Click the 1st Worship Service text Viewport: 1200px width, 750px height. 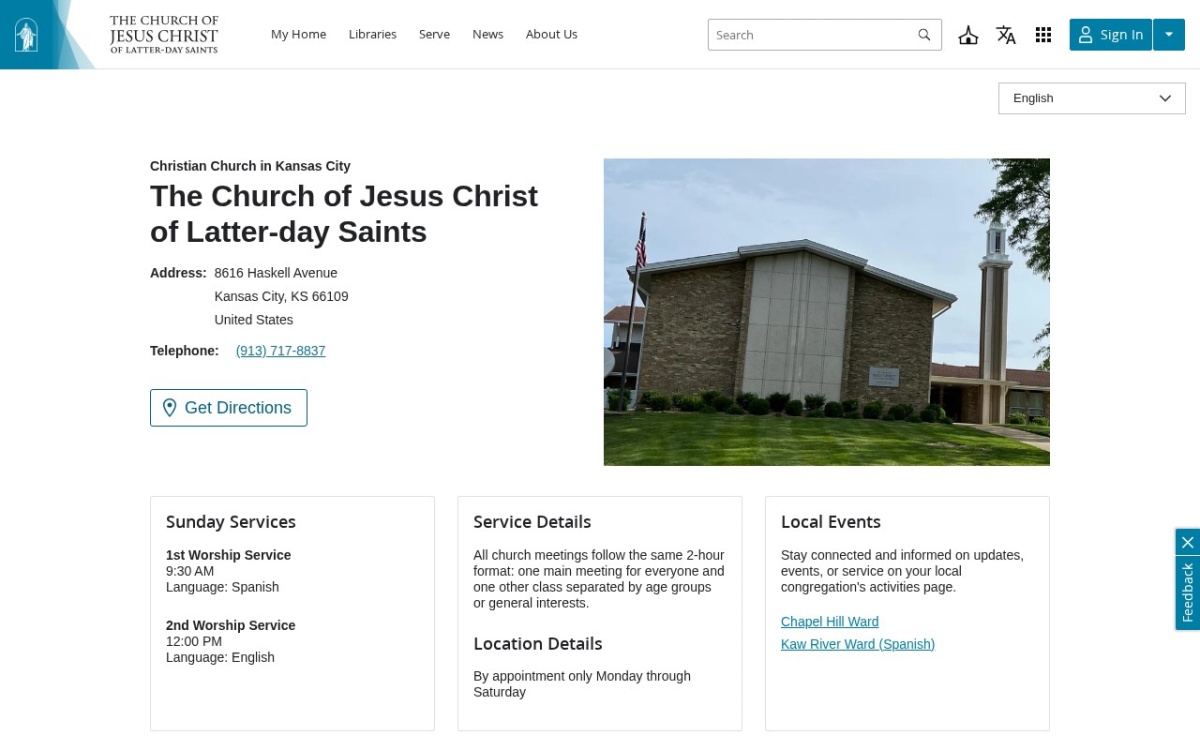point(228,555)
